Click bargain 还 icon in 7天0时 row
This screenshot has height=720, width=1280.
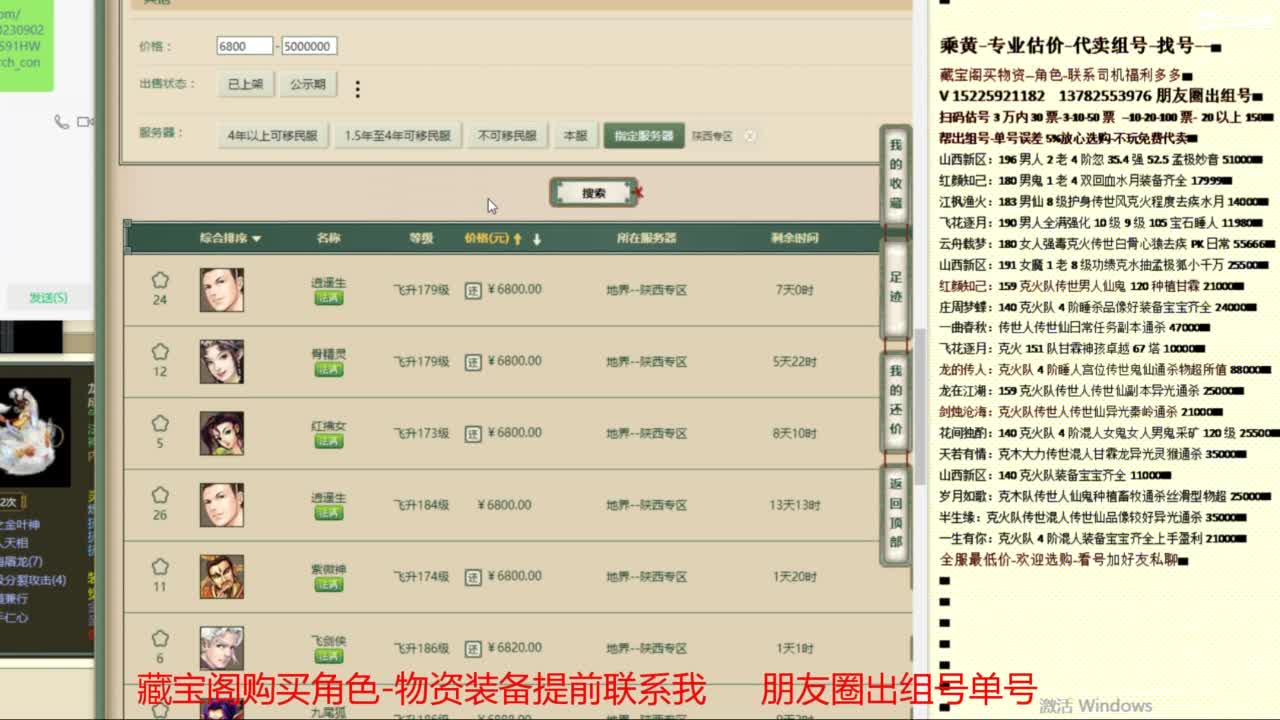coord(473,290)
